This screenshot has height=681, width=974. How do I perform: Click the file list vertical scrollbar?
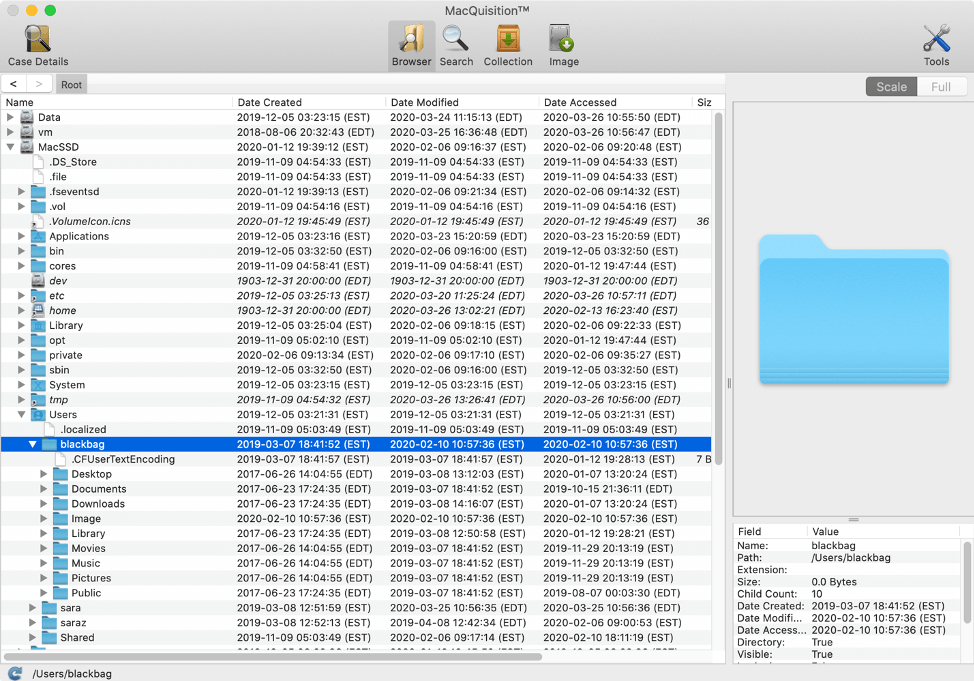[x=718, y=300]
